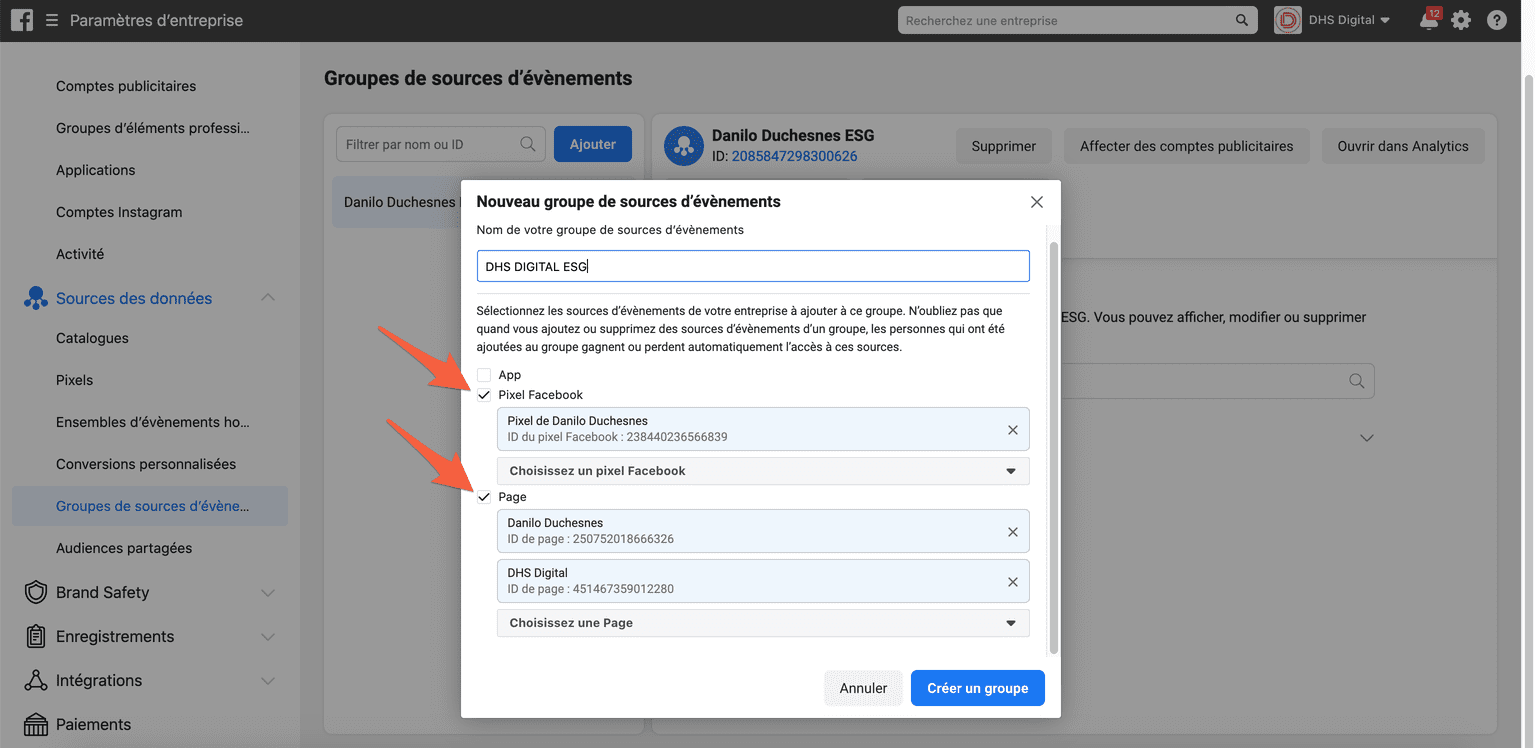Viewport: 1535px width, 748px height.
Task: Open Comptes publicitaires in sidebar
Action: tap(126, 86)
